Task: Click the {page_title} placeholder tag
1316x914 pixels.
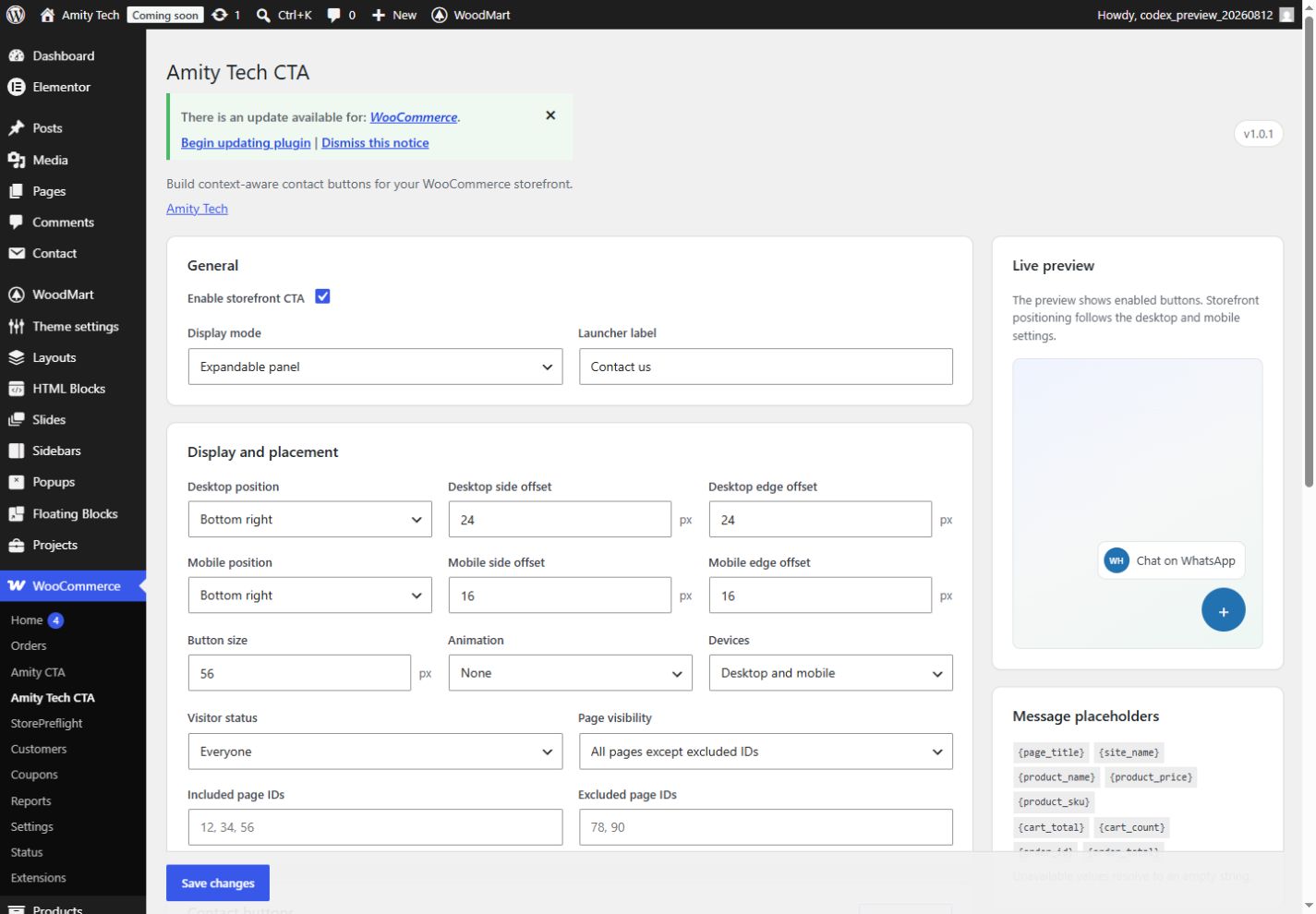Action: tap(1051, 752)
